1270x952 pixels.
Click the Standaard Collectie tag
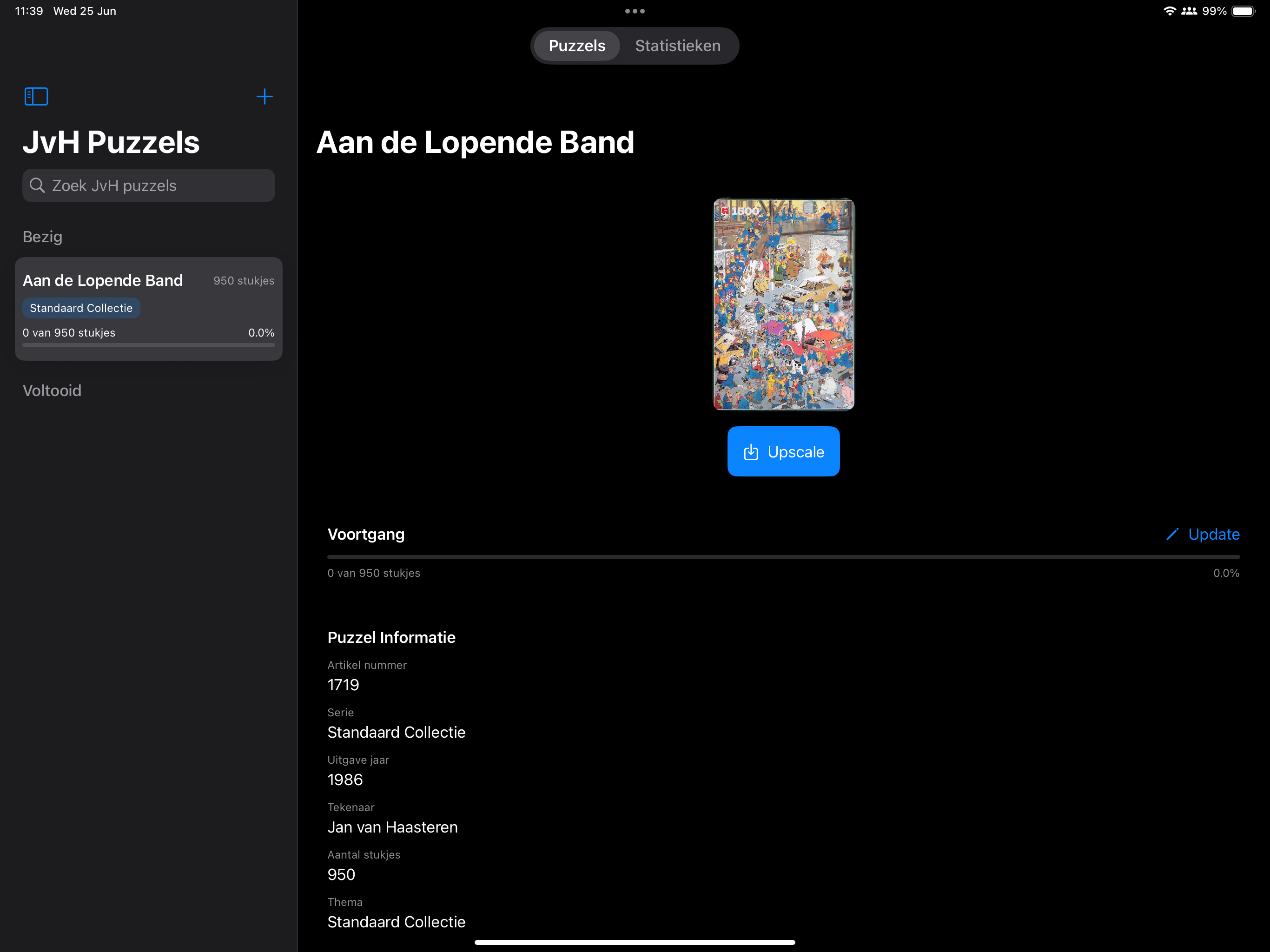click(81, 308)
